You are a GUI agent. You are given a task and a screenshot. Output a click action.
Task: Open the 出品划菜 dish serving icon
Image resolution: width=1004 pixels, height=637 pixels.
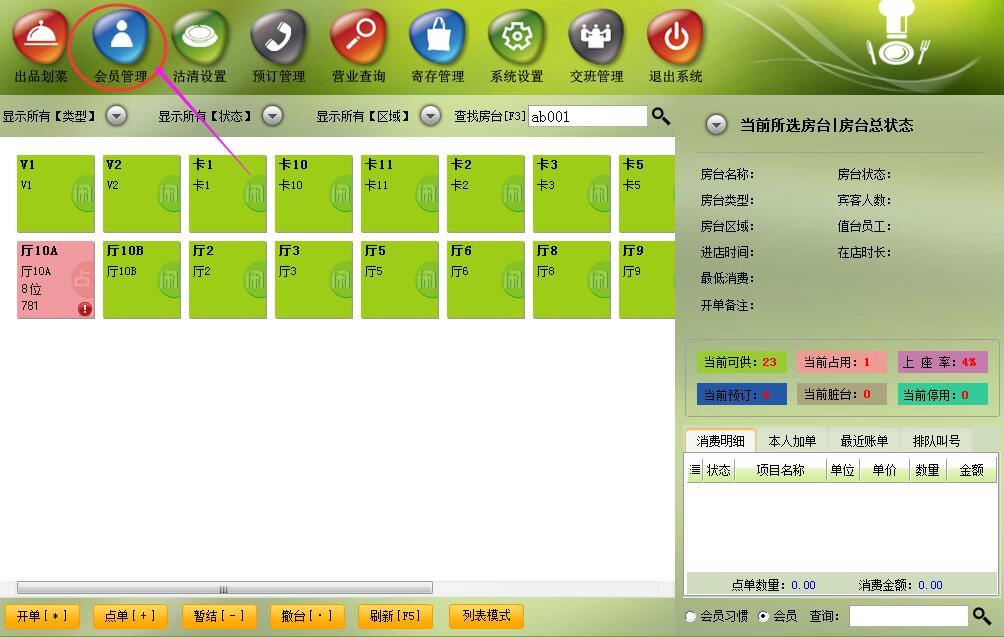[41, 38]
